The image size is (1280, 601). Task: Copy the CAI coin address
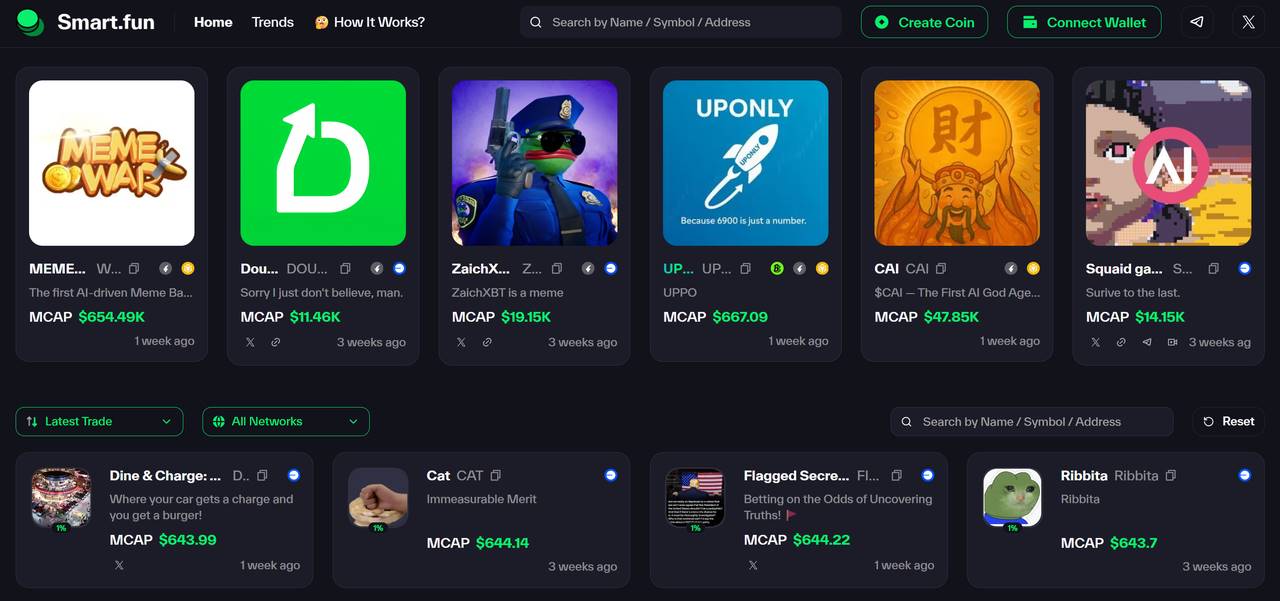(x=941, y=269)
